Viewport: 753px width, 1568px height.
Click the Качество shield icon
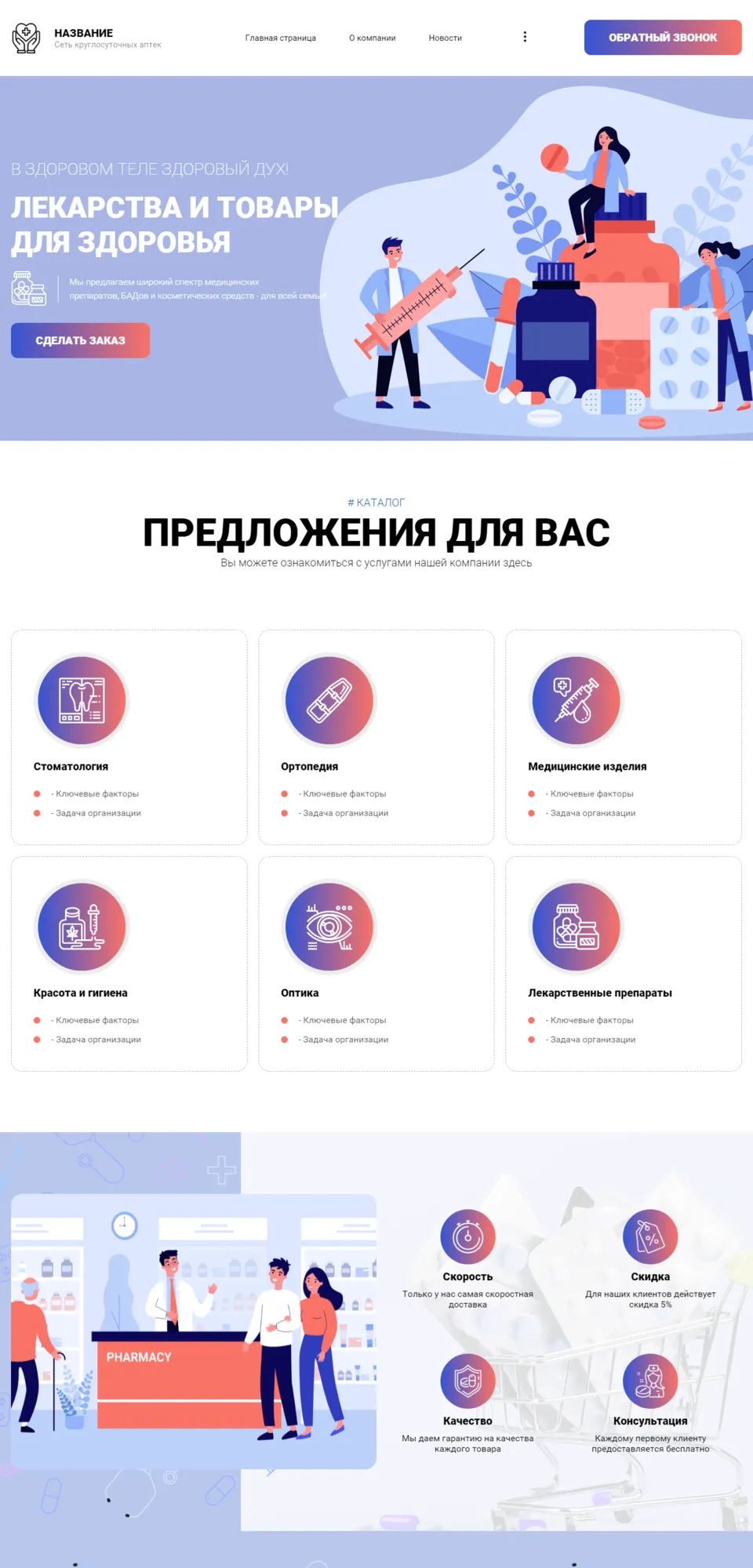click(x=467, y=1381)
